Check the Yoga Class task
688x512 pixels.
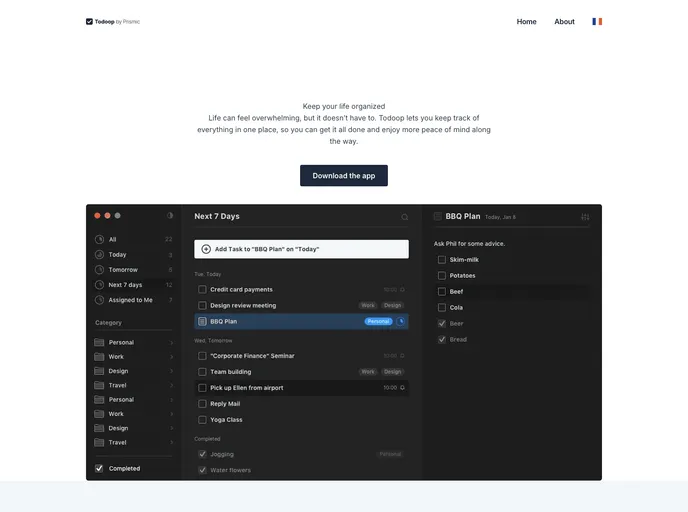pos(202,420)
